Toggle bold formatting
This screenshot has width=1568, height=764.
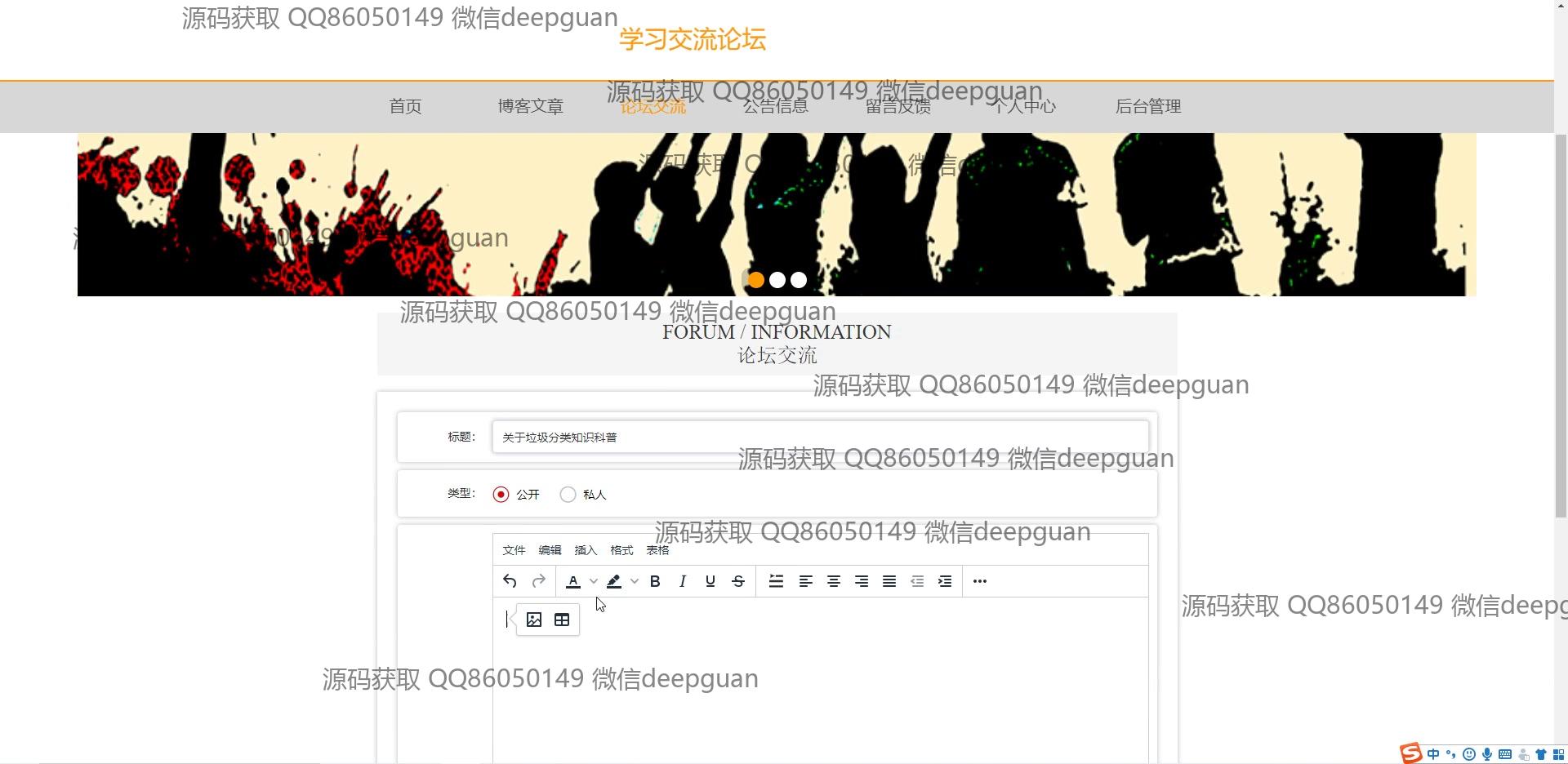click(655, 581)
